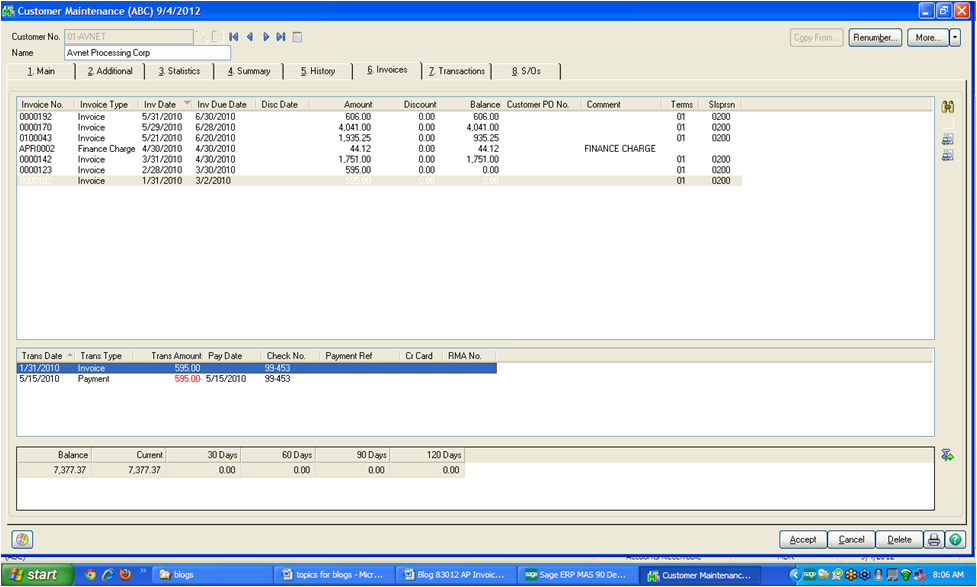Click the print icon at bottom right
Viewport: 977px width, 587px height.
tap(934, 539)
